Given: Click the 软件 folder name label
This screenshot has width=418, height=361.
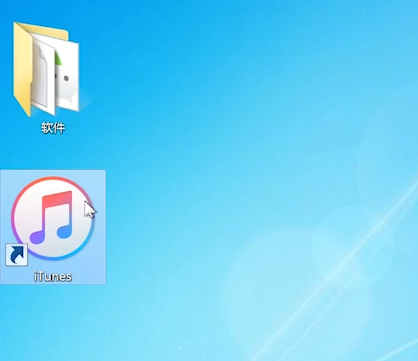Looking at the screenshot, I should [53, 128].
